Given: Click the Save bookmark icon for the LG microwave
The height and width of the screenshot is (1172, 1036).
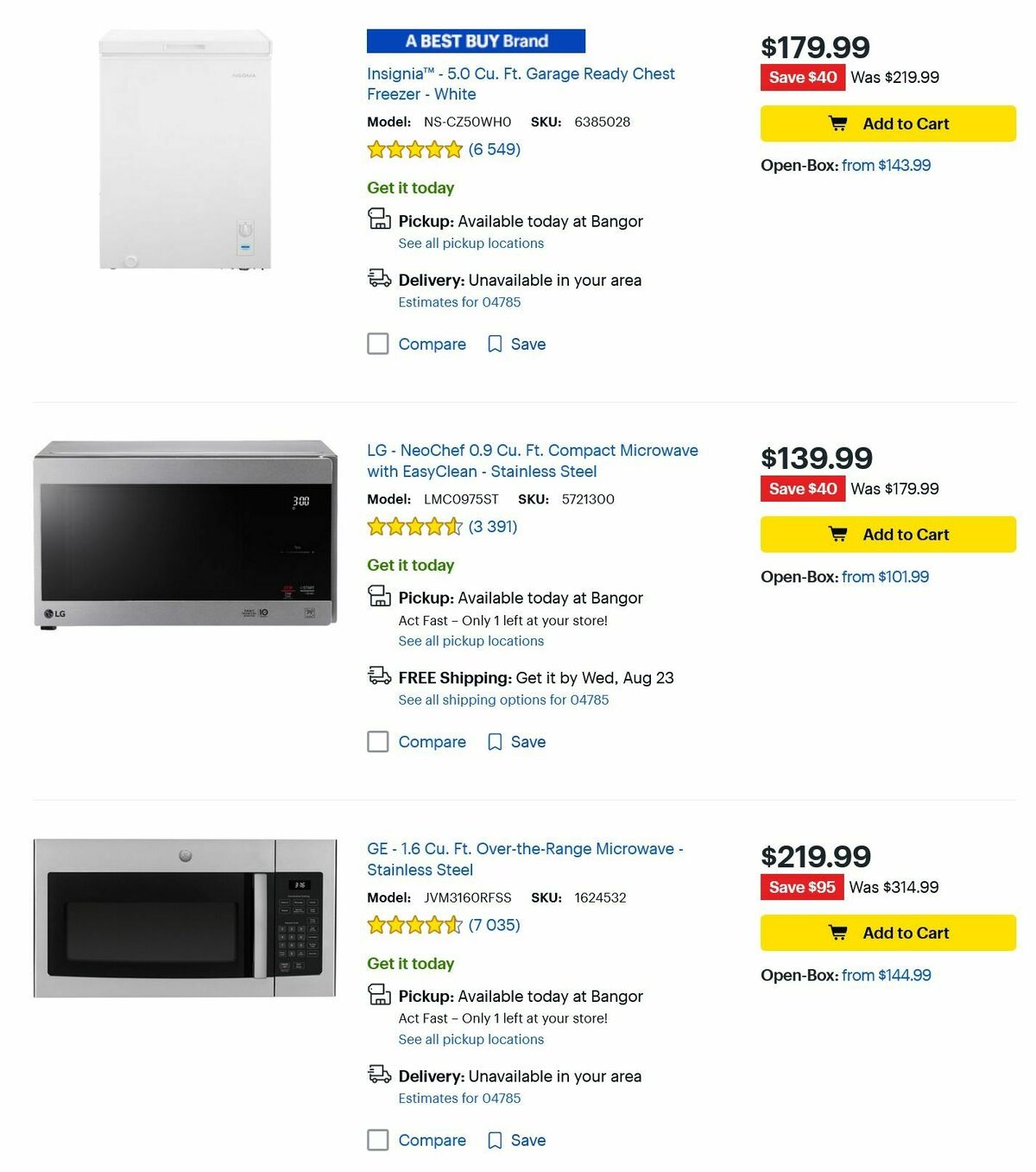Looking at the screenshot, I should coord(494,741).
